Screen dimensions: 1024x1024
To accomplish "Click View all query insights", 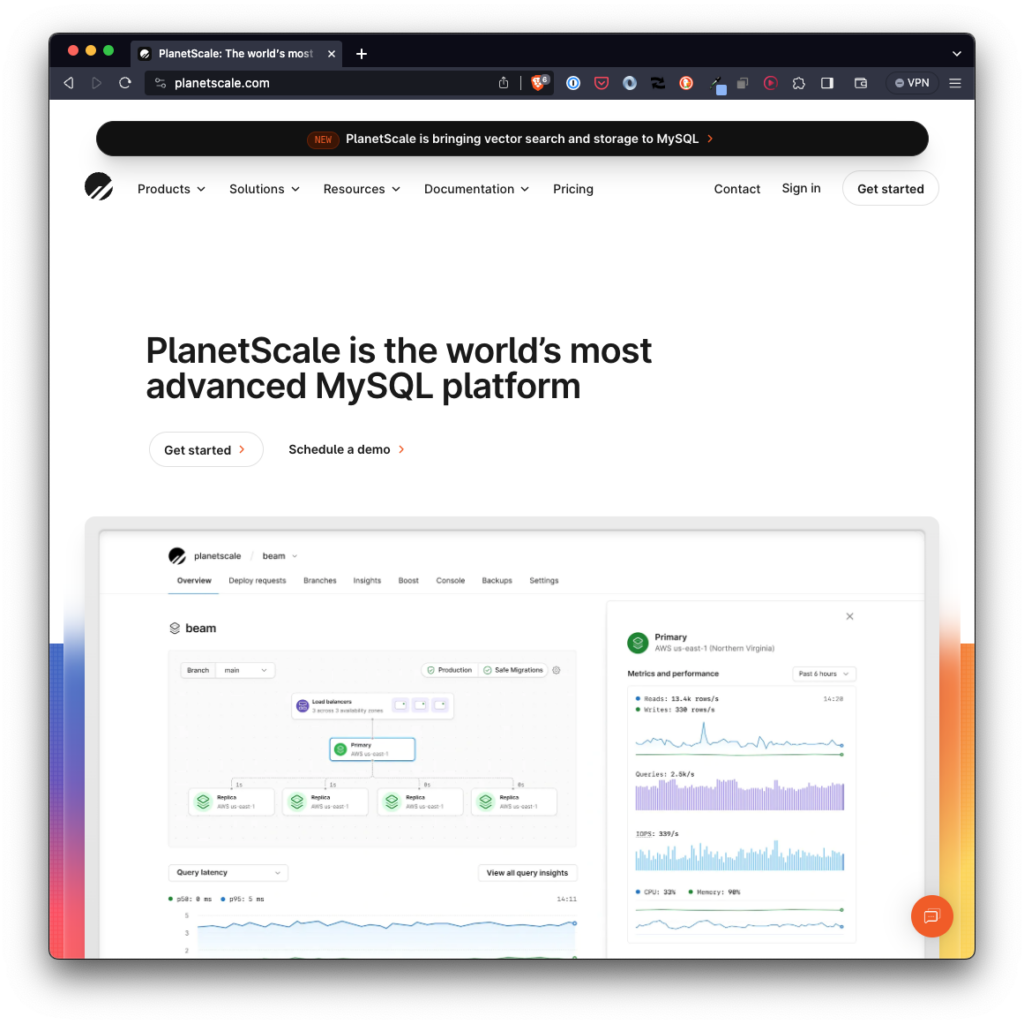I will (x=527, y=872).
